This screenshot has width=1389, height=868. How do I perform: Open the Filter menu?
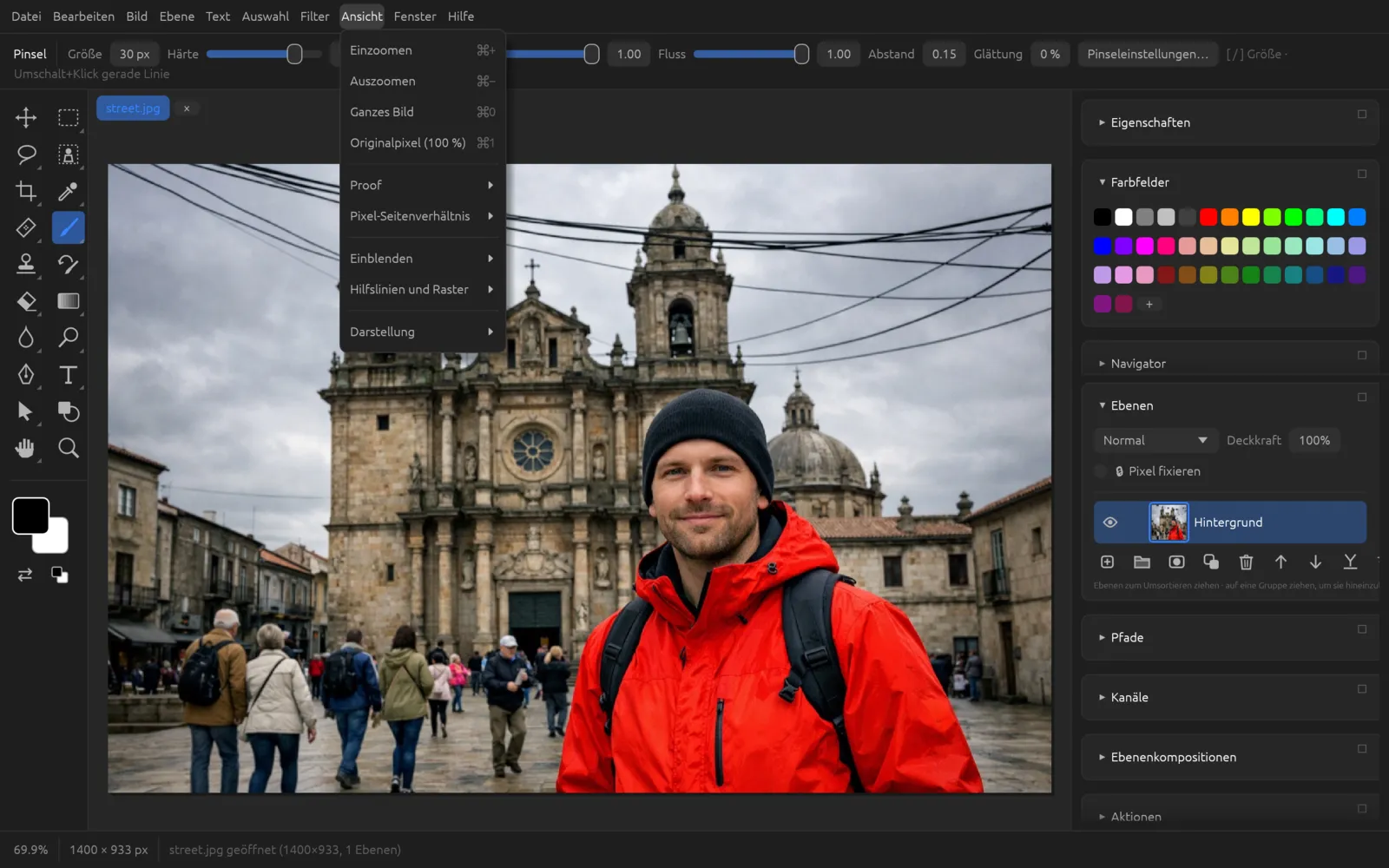[x=314, y=16]
